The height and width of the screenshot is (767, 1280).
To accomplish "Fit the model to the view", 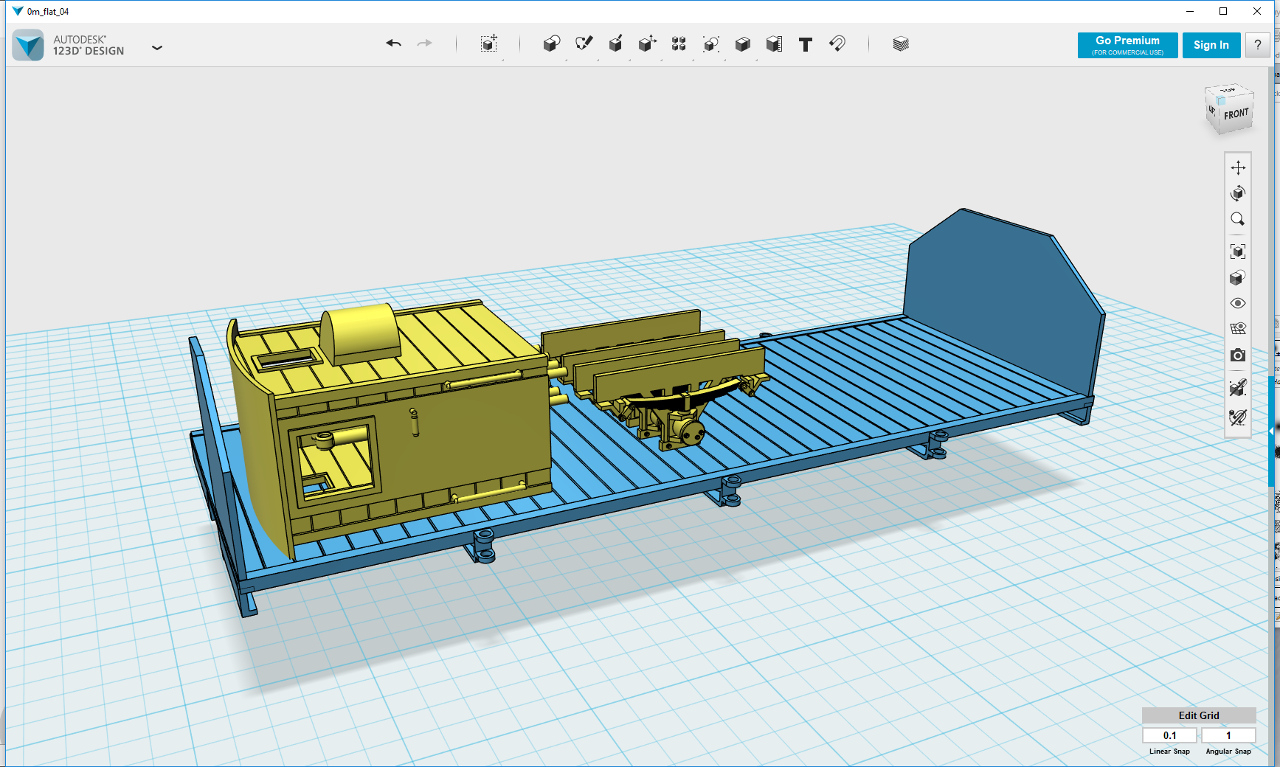I will tap(1238, 251).
